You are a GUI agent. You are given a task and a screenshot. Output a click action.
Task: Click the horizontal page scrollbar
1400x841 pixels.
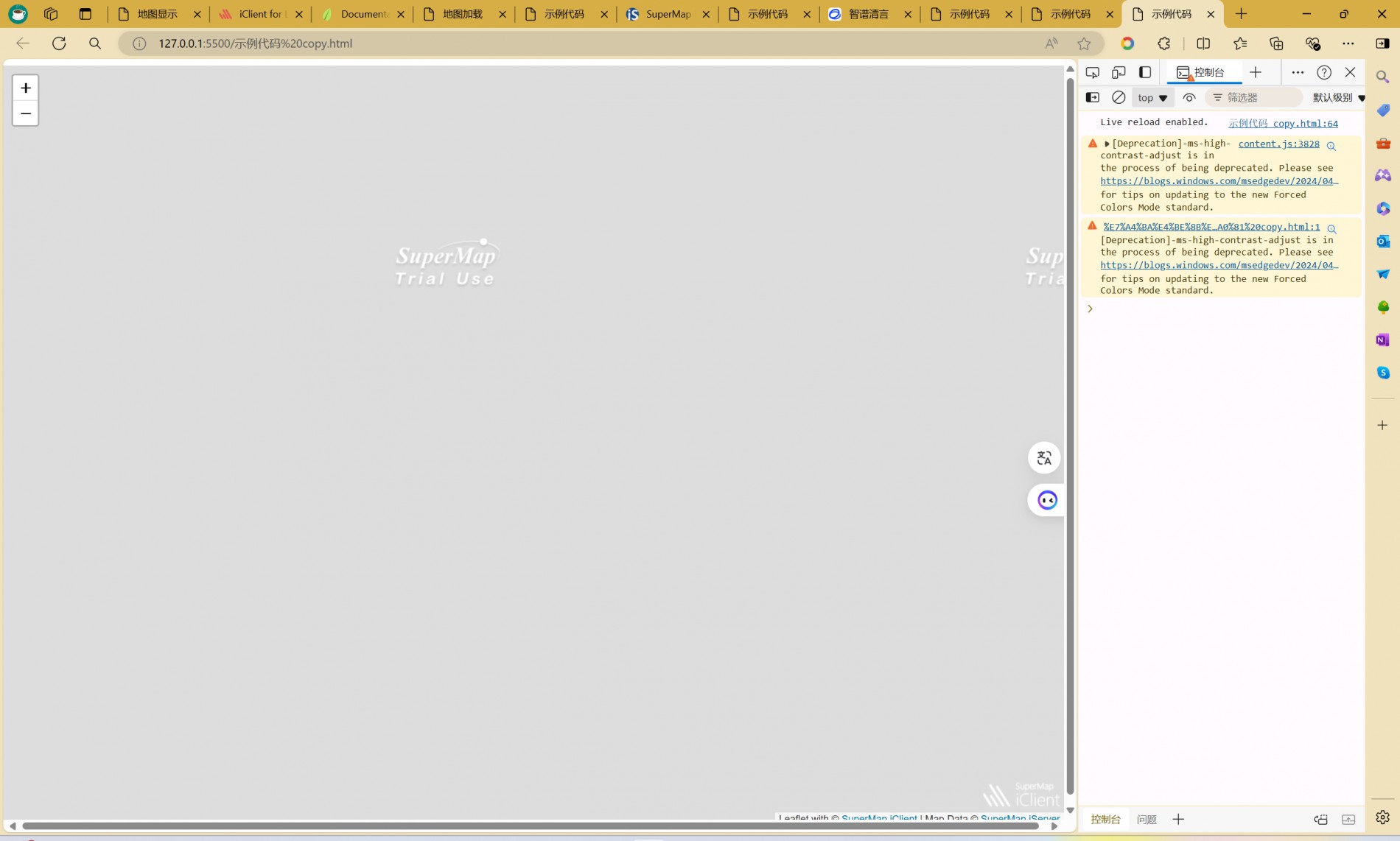531,826
